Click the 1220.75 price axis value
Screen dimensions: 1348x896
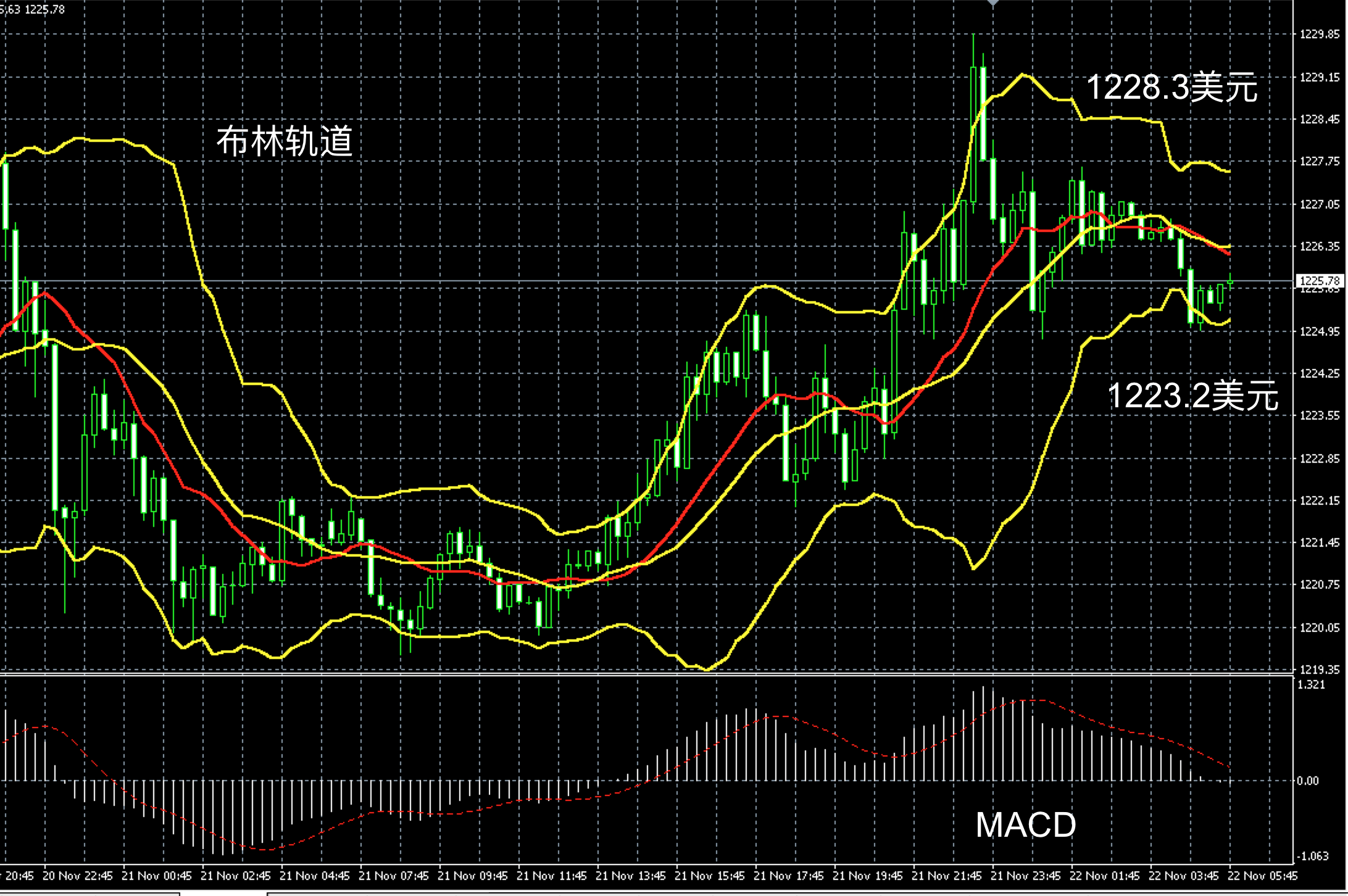coord(1320,584)
